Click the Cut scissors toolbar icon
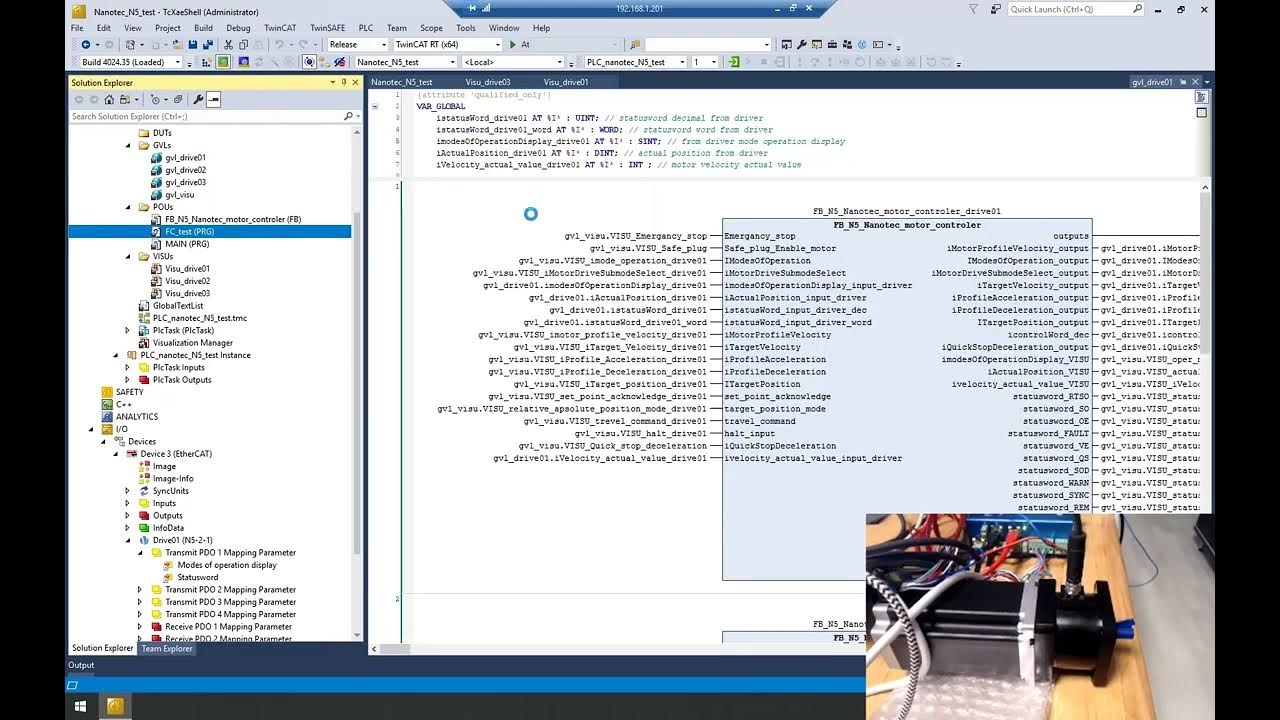1280x720 pixels. click(x=228, y=45)
